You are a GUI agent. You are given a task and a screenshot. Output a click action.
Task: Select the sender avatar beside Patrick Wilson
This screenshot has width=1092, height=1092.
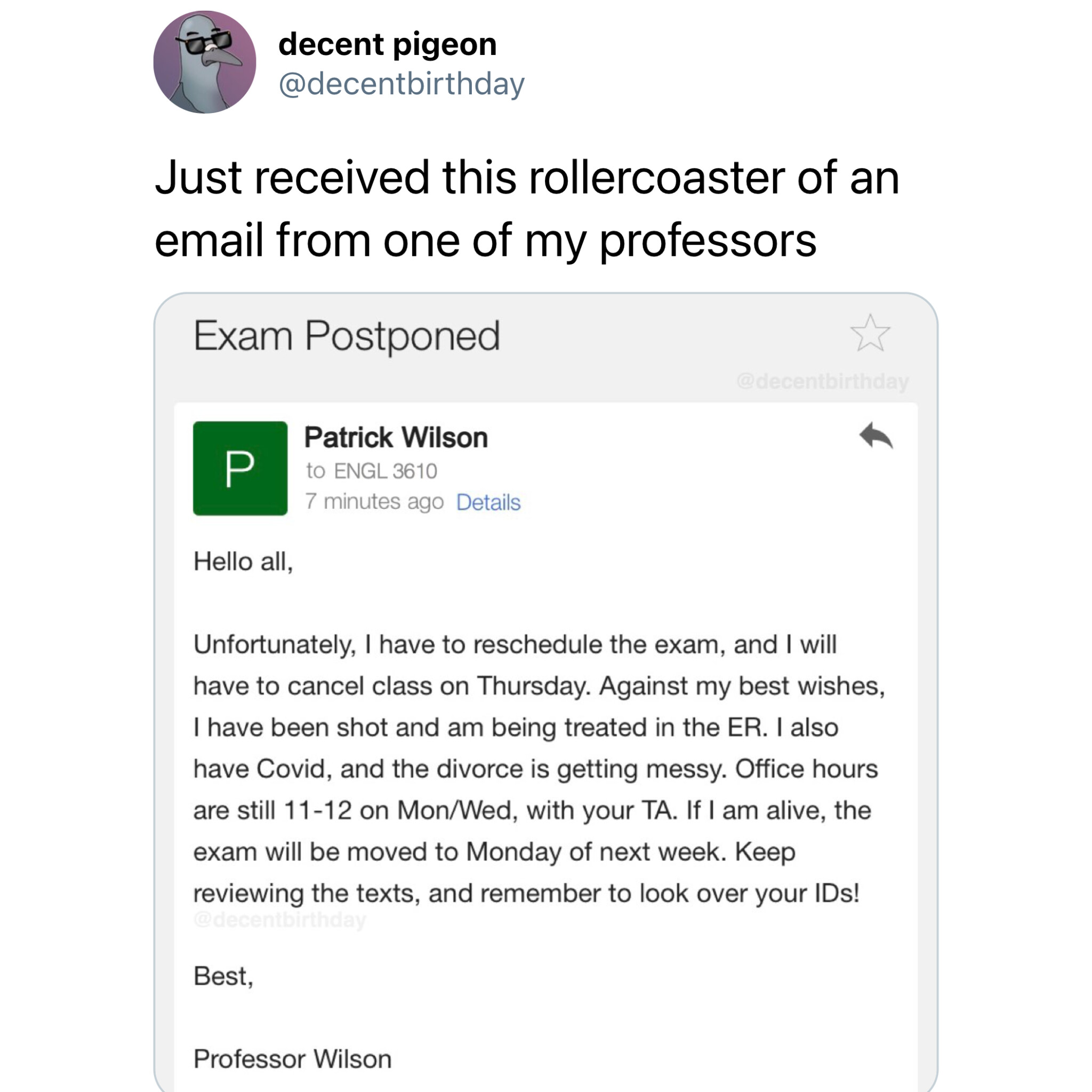[x=239, y=468]
